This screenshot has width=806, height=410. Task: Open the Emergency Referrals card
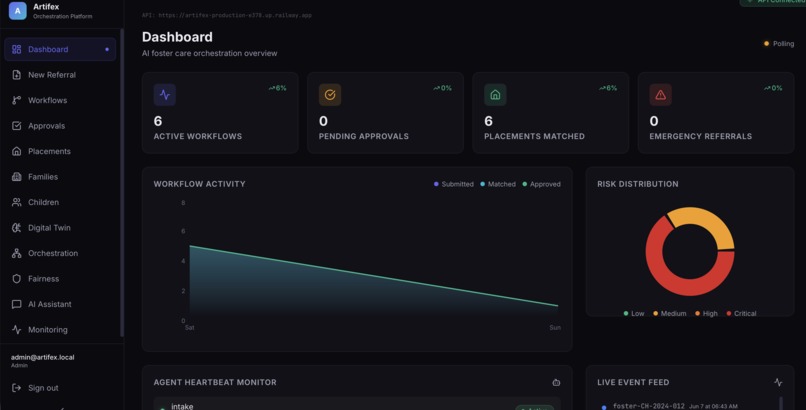716,113
